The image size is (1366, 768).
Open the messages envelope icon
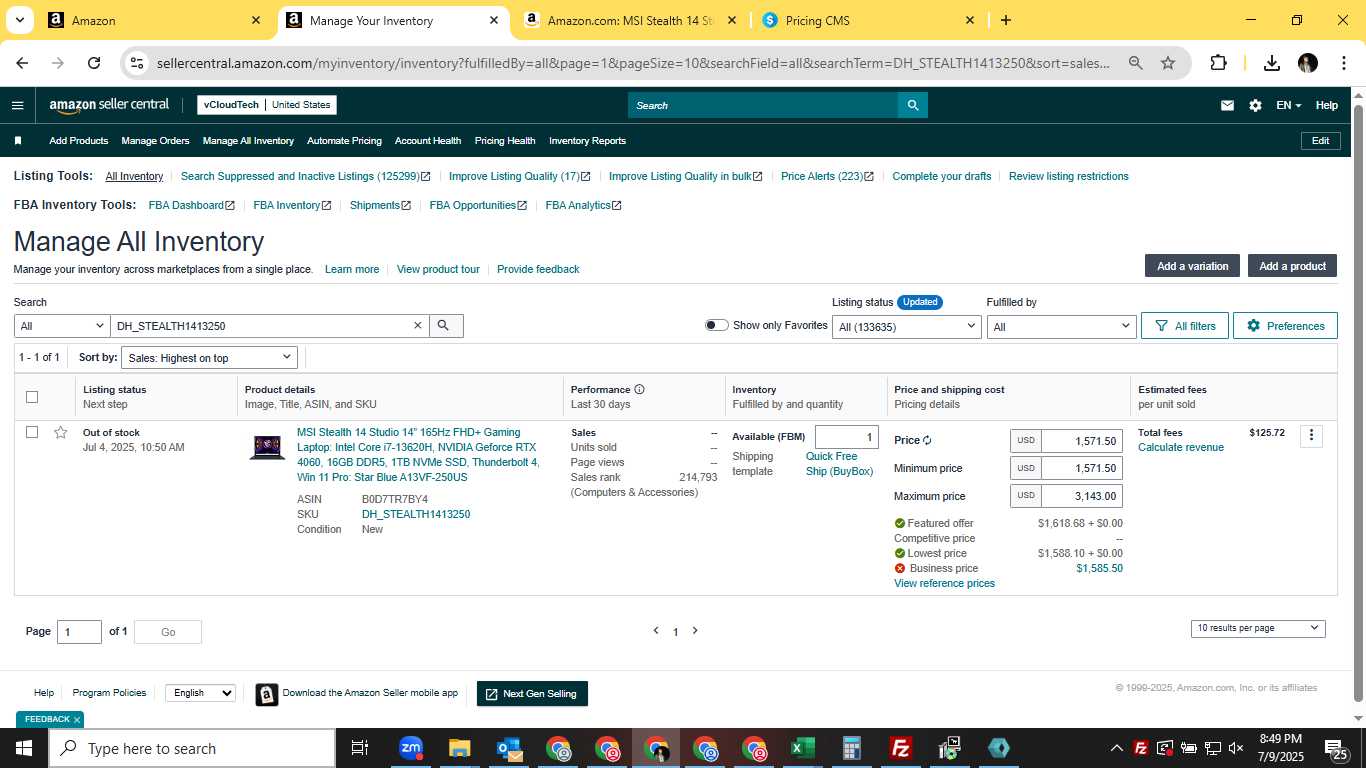tap(1227, 105)
